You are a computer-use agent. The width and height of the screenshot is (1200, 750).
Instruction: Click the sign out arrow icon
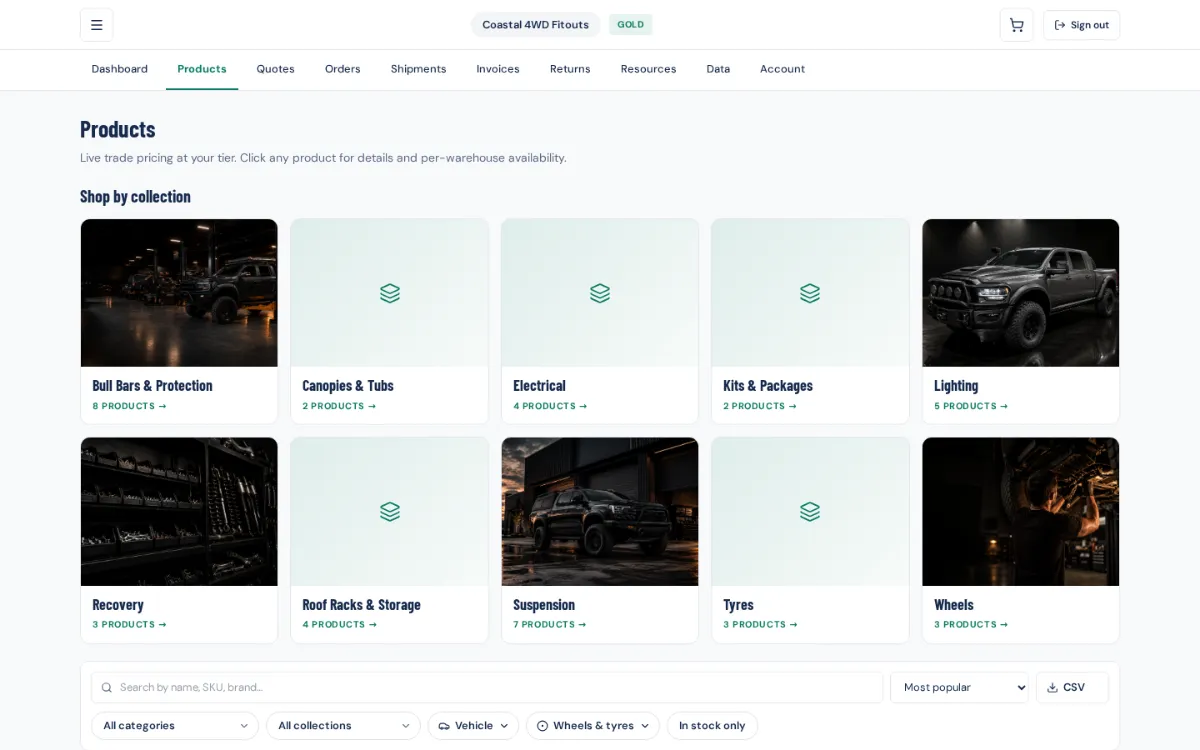1060,25
